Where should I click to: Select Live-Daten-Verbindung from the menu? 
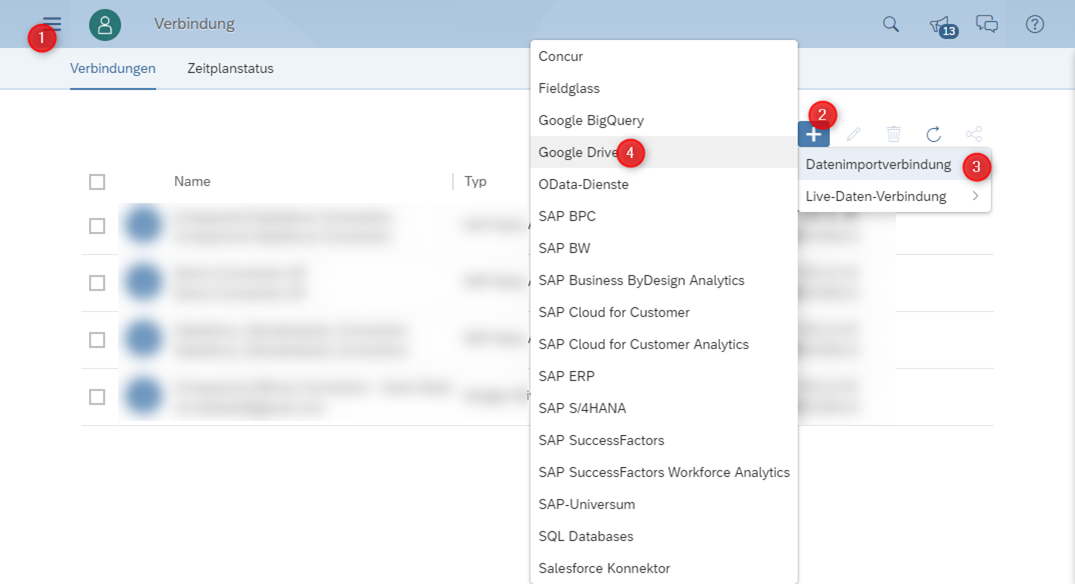[894, 196]
